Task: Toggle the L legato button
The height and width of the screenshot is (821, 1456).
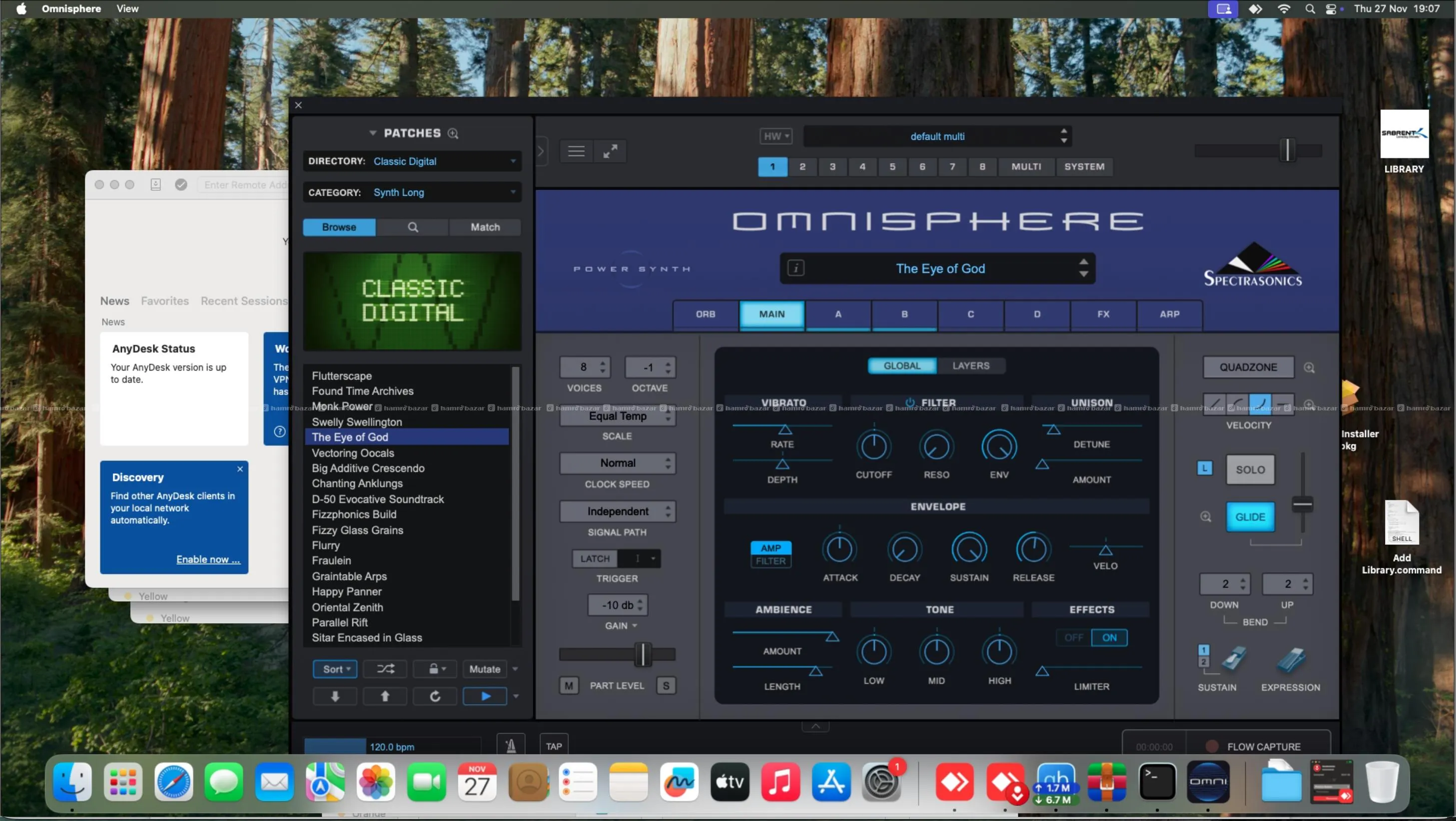Action: pos(1205,468)
